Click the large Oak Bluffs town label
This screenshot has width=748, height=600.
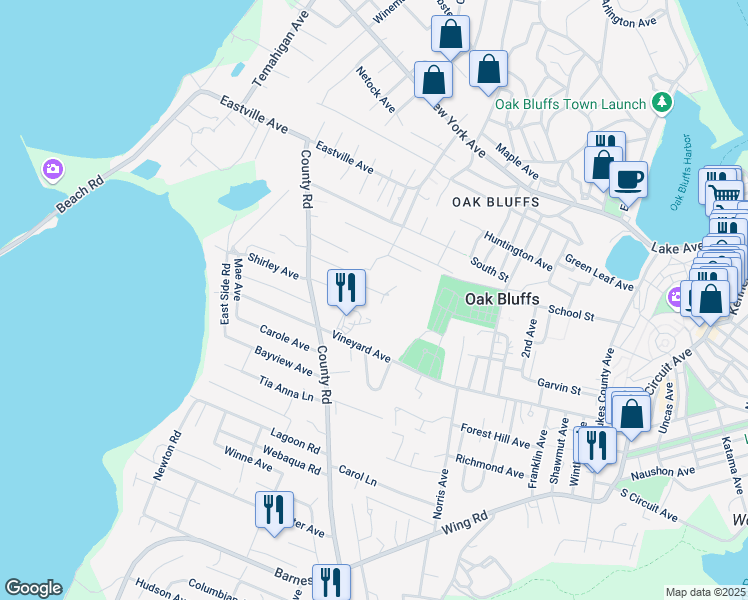pos(502,299)
